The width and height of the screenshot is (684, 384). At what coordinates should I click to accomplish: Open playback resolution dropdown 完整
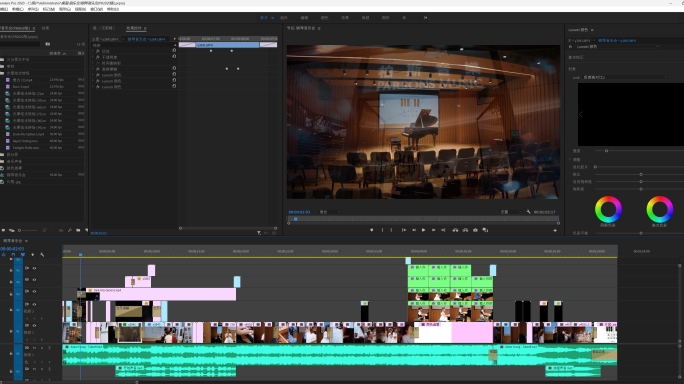coord(511,212)
